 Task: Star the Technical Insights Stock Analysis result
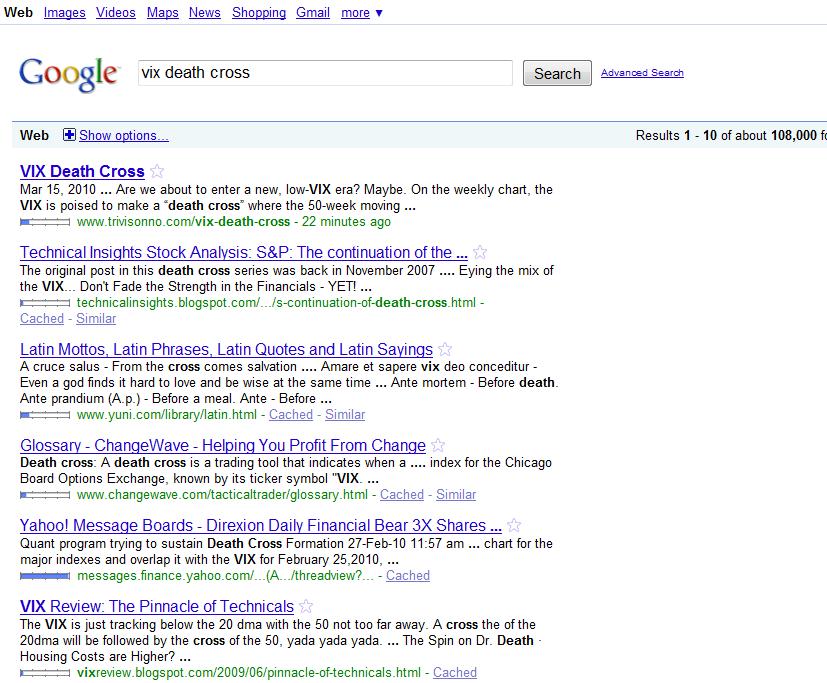pyautogui.click(x=479, y=252)
